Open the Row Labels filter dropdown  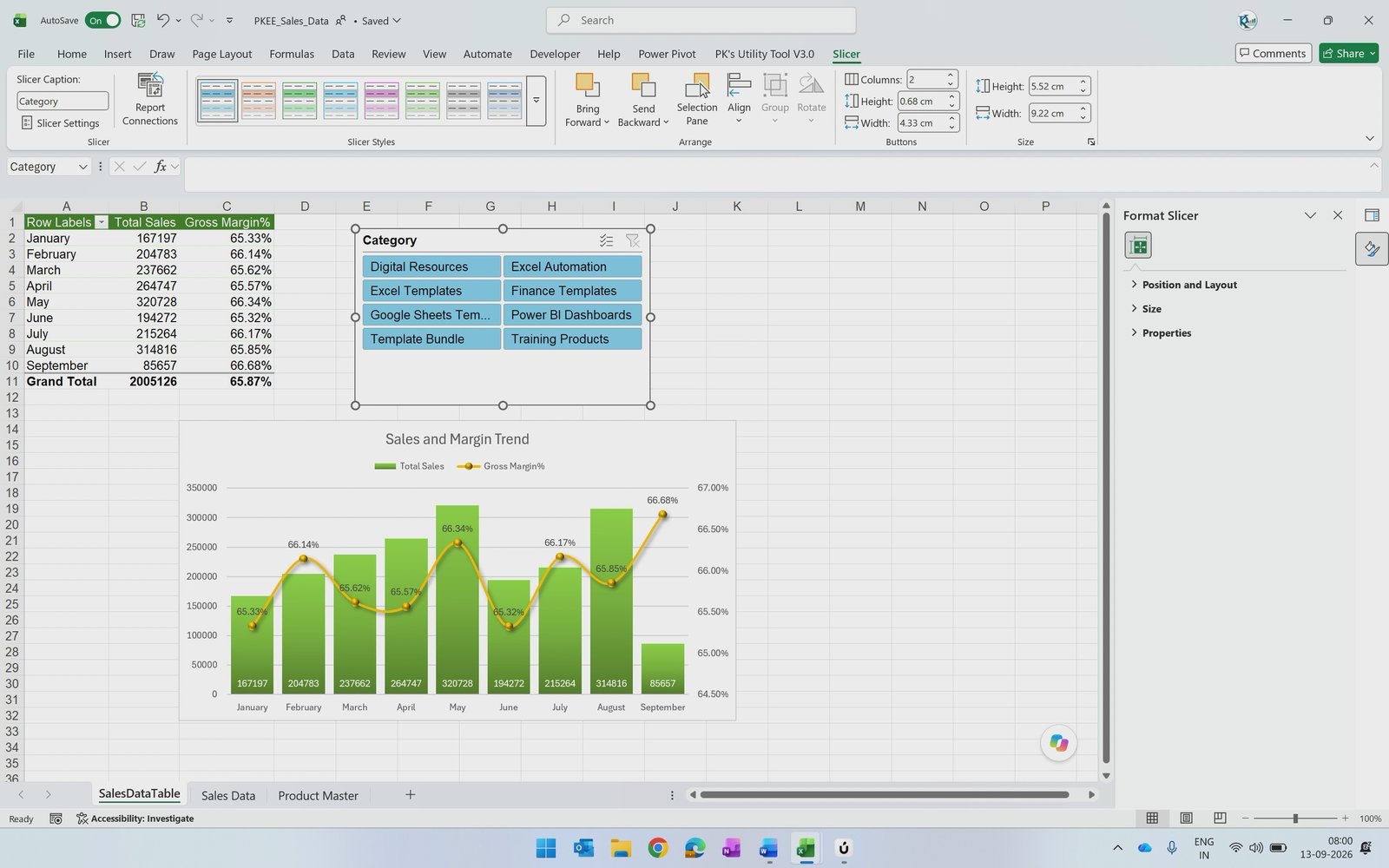coord(101,222)
